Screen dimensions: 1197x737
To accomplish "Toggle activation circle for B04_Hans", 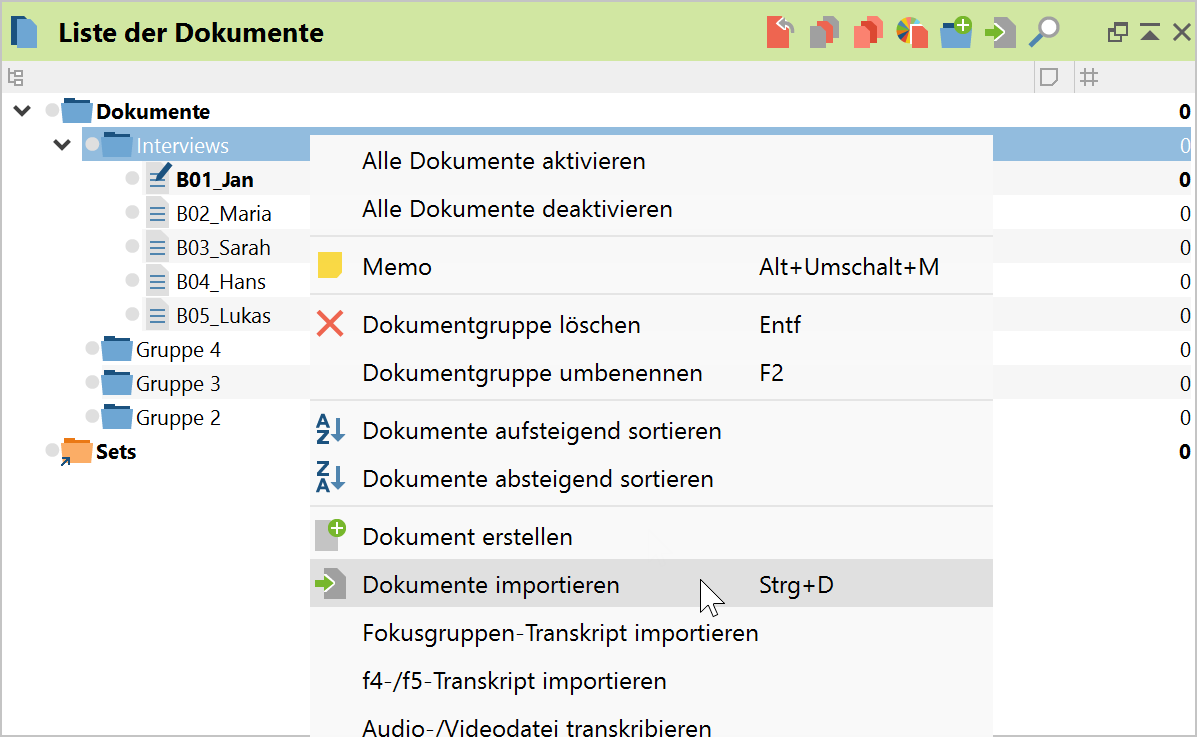I will 132,280.
